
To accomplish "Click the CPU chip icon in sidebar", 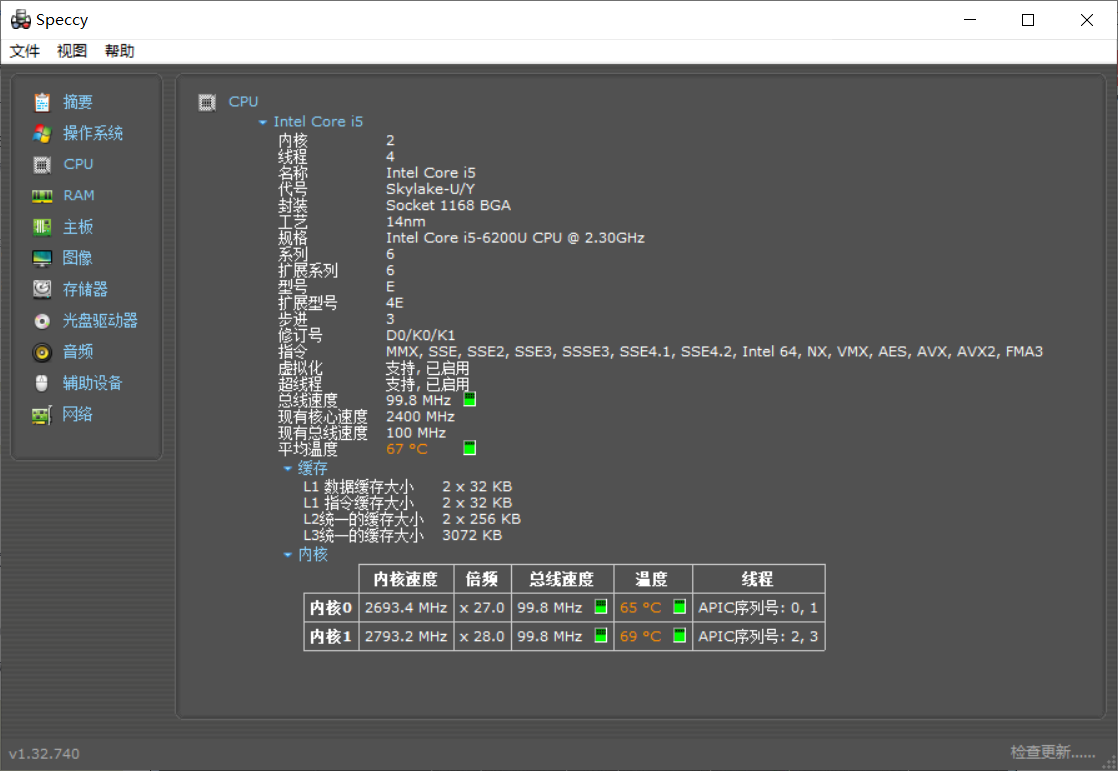I will pos(42,165).
